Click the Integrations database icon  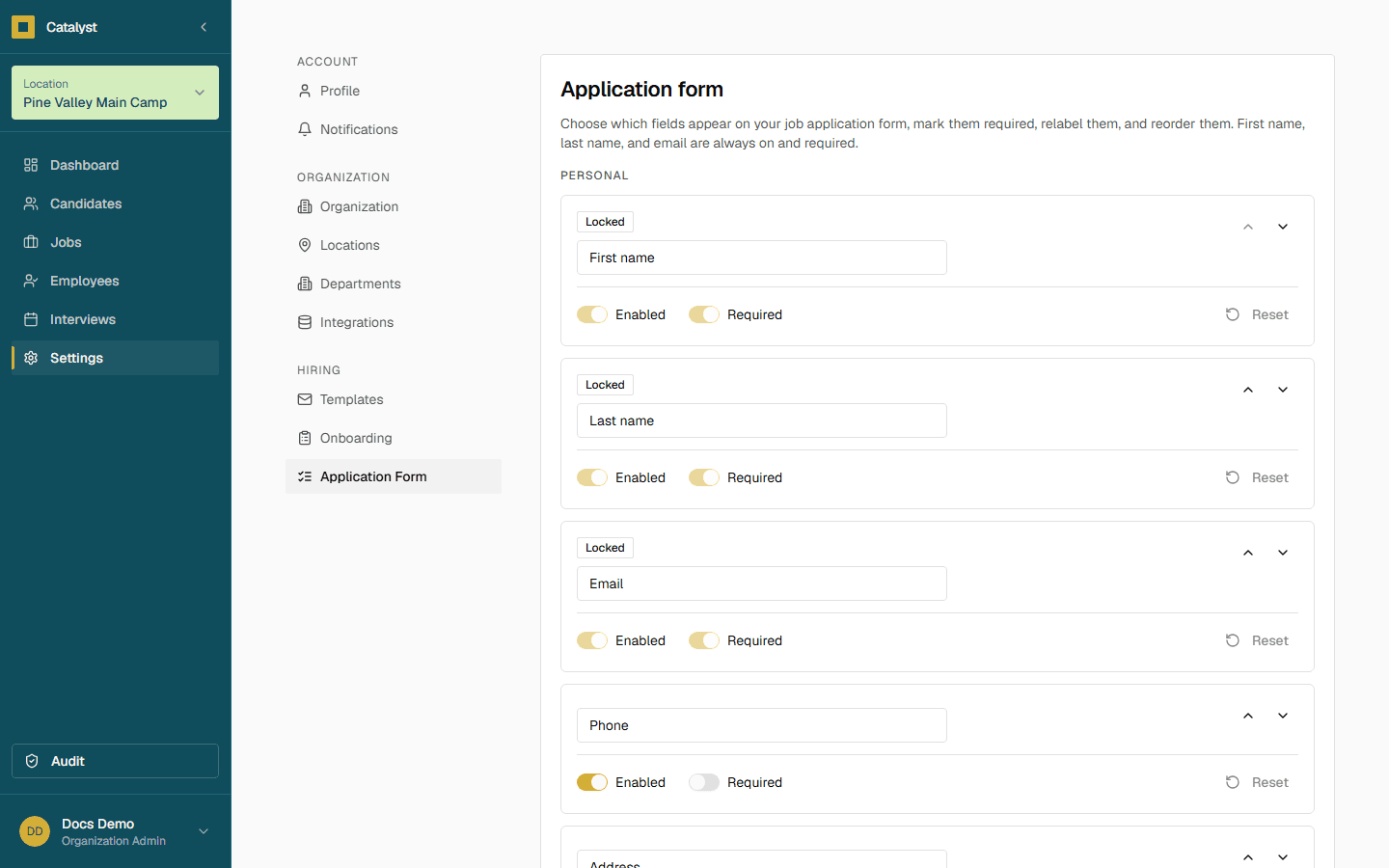[x=305, y=322]
